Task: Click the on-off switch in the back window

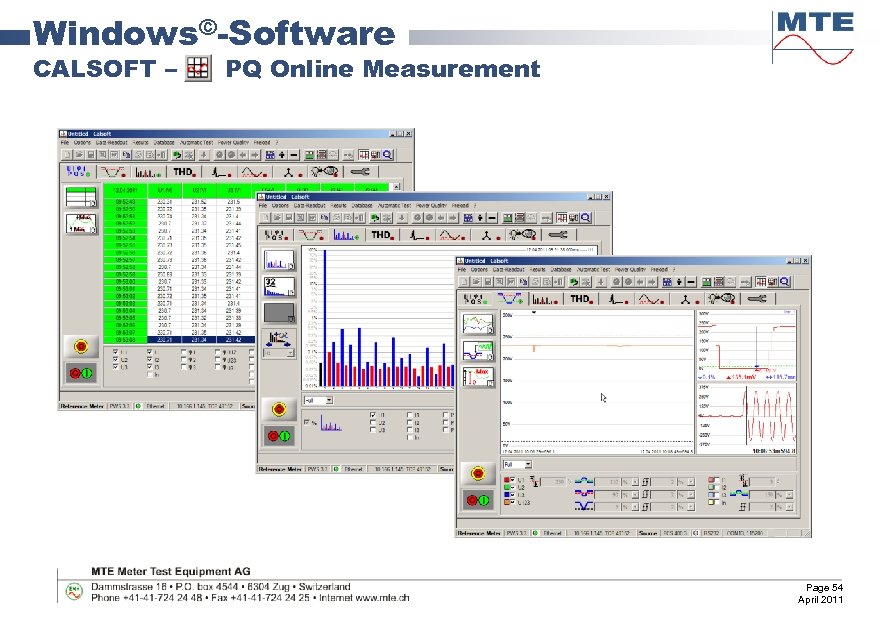Action: click(x=81, y=373)
